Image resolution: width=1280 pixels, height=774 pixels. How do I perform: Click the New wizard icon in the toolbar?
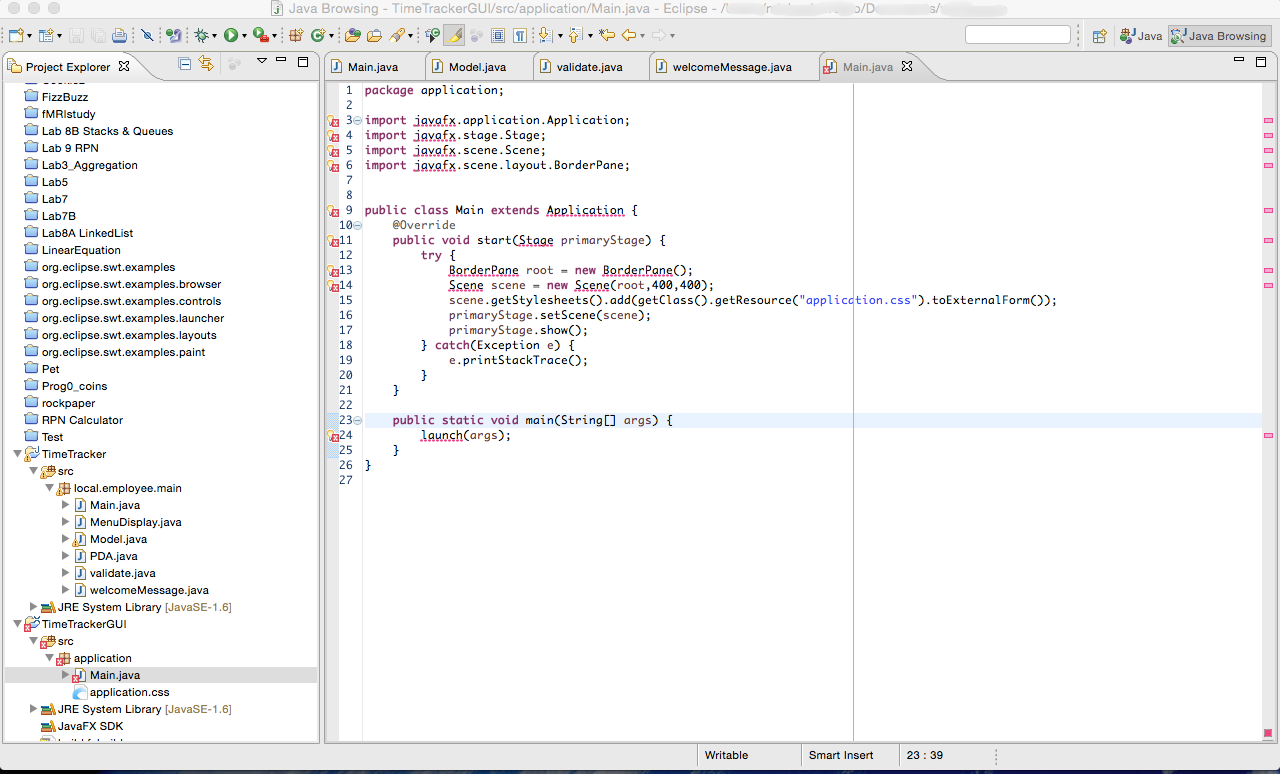17,35
